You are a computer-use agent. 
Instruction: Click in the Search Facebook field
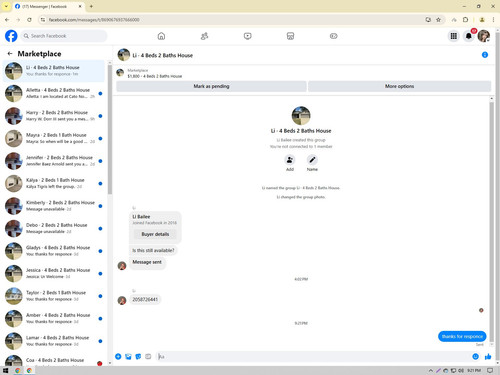pos(64,36)
